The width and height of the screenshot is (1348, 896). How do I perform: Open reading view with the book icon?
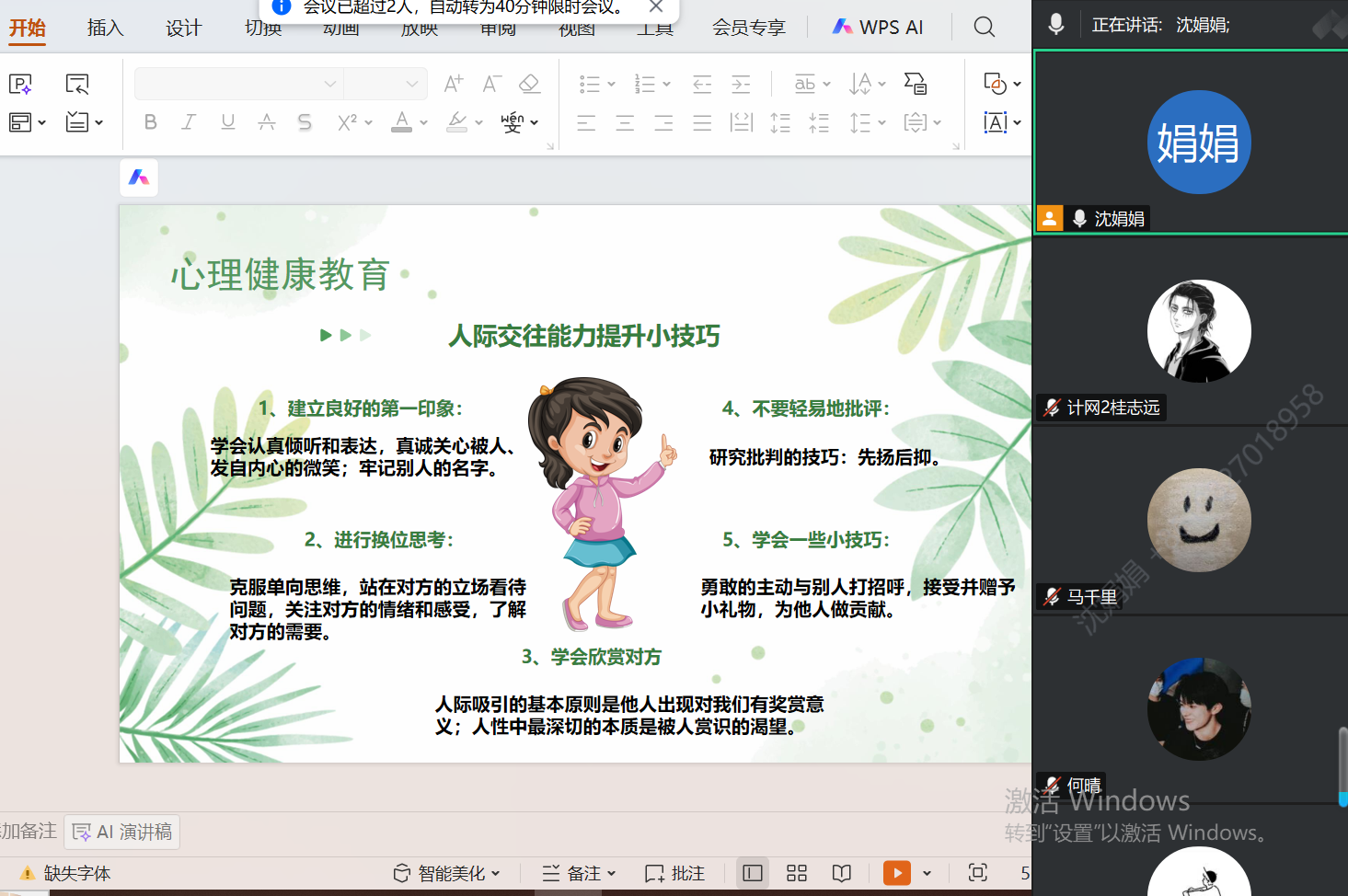841,873
